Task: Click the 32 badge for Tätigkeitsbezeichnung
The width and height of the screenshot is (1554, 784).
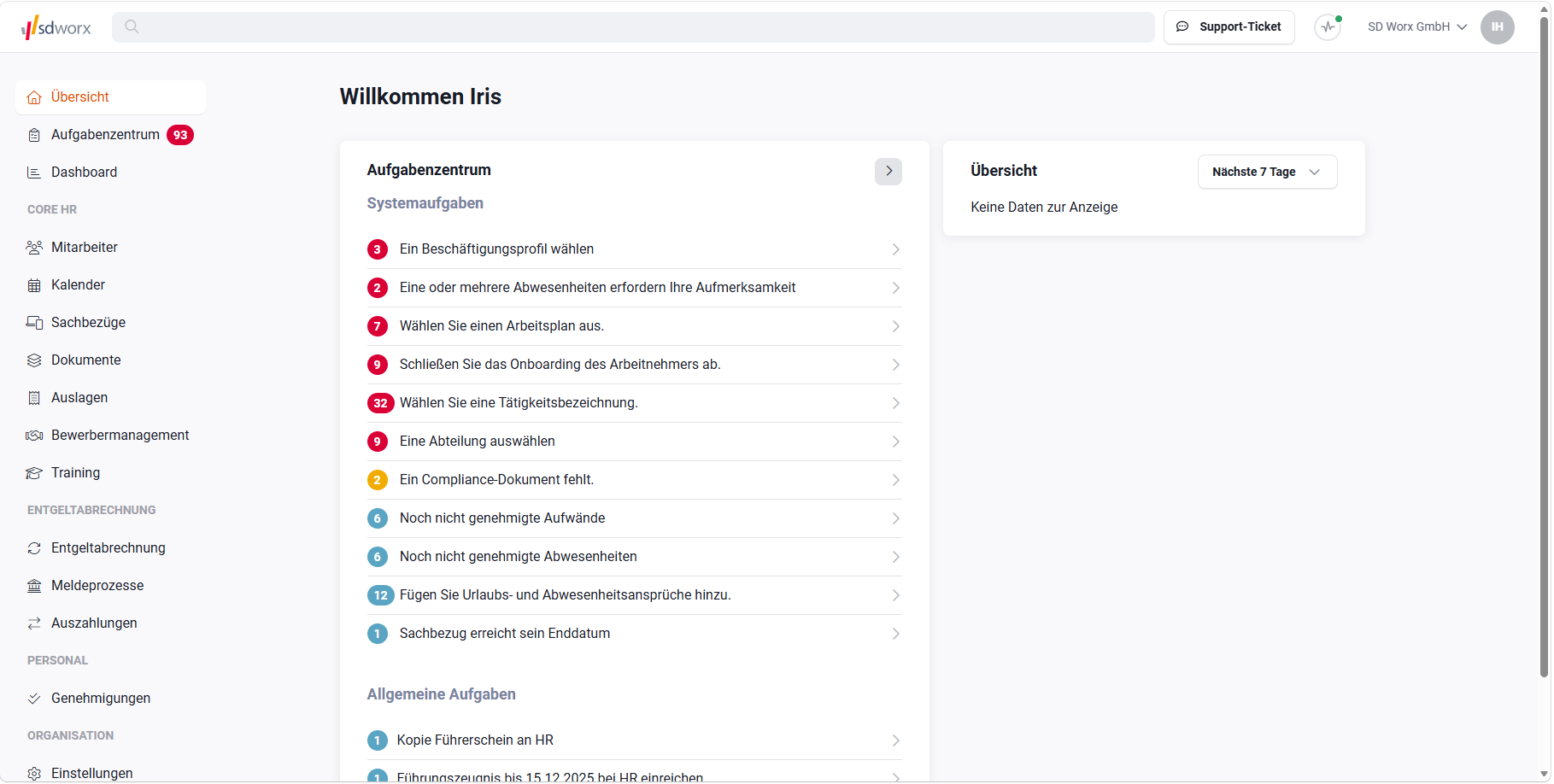Action: point(381,403)
